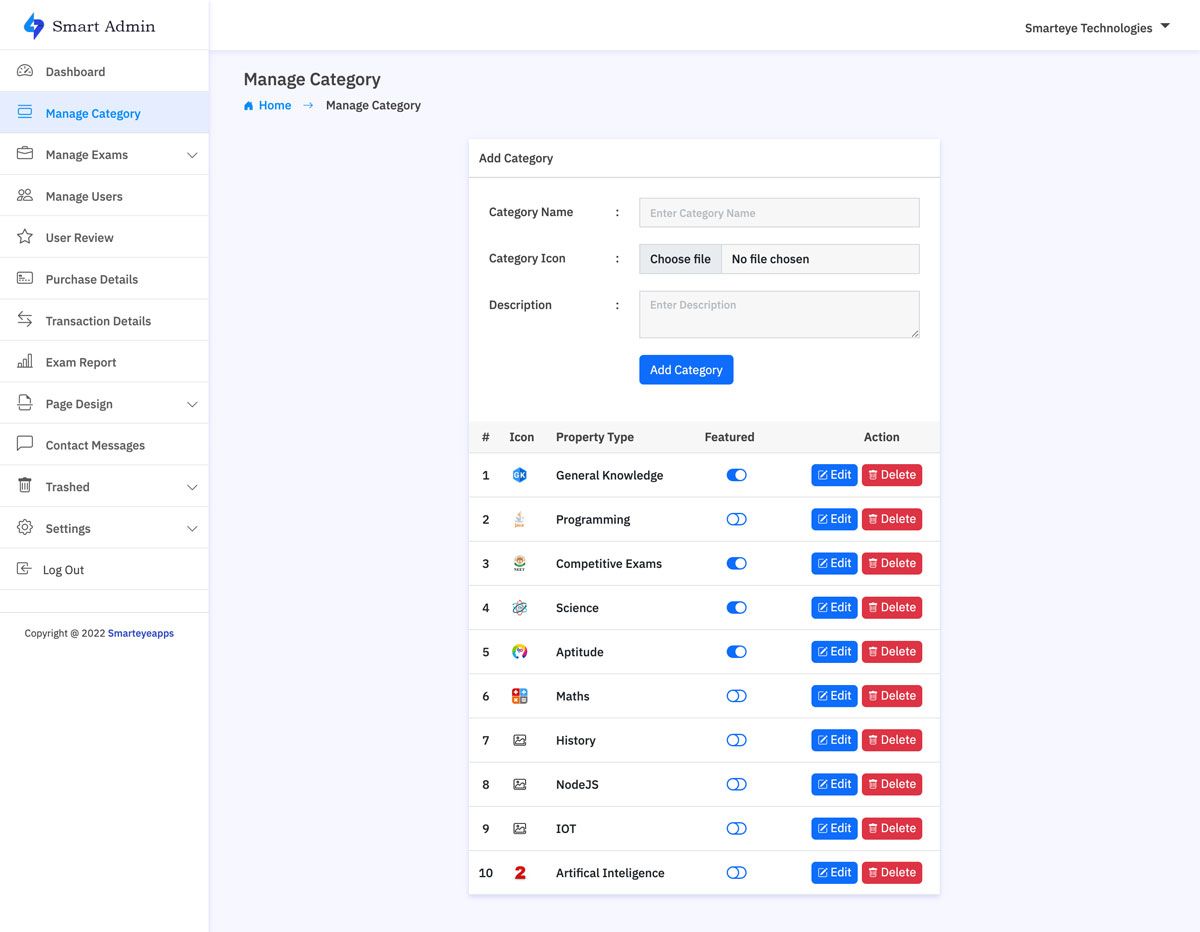The image size is (1200, 932).
Task: Click the Dashboard speedometer icon
Action: pyautogui.click(x=25, y=71)
